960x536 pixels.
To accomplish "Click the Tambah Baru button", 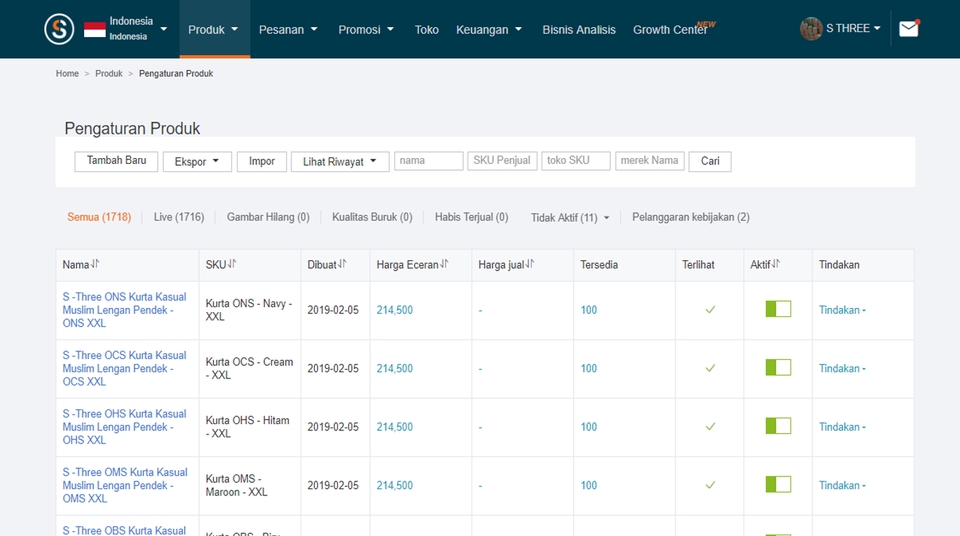I will [116, 161].
